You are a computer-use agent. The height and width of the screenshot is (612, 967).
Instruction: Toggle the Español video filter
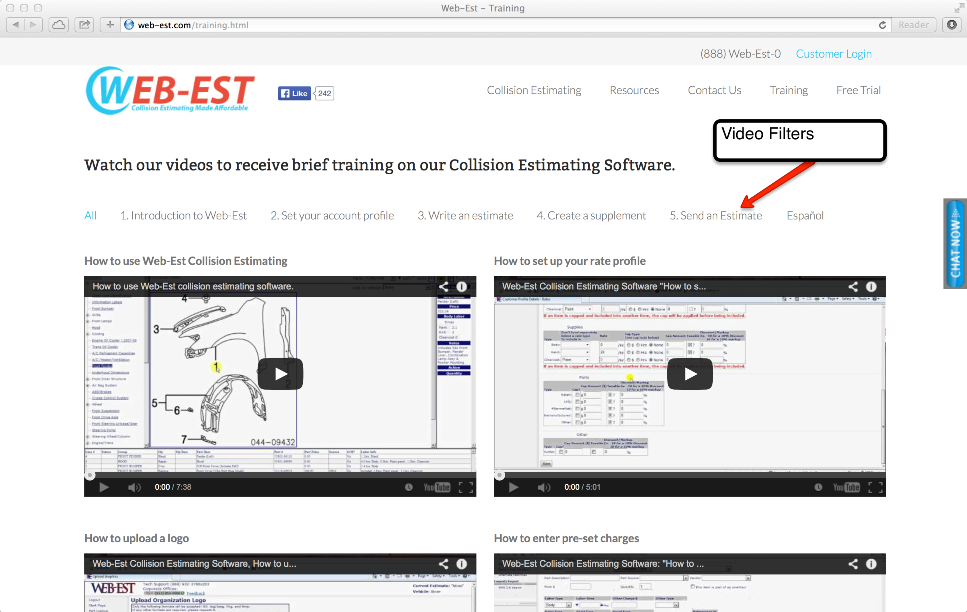805,214
